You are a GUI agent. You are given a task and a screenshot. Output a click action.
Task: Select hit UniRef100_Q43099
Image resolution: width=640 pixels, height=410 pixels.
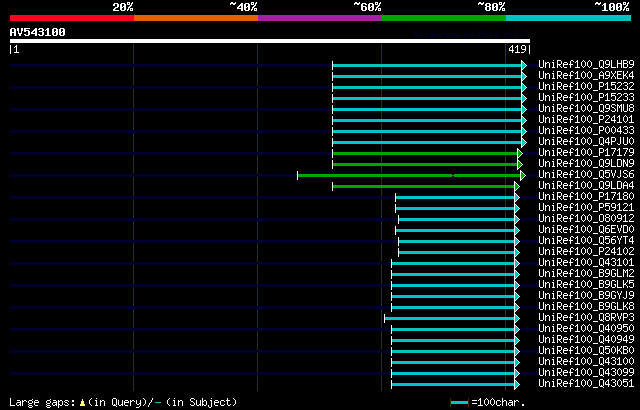tap(586, 373)
